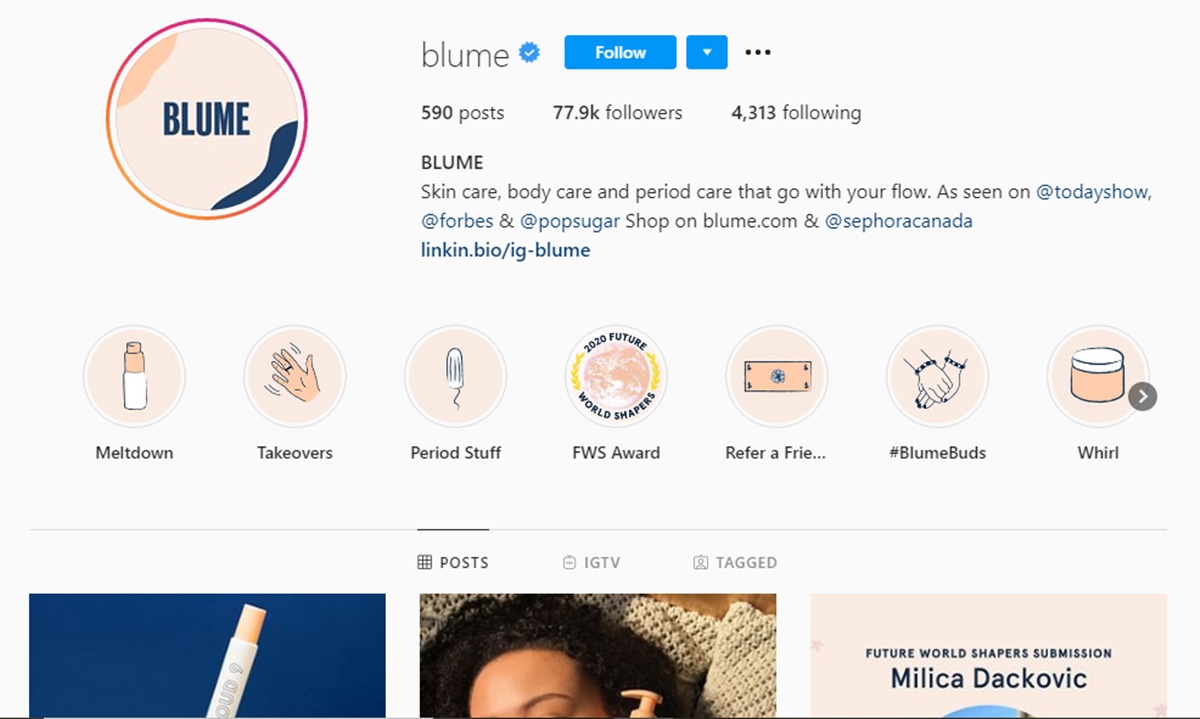Open the Takeovers highlight icon
The width and height of the screenshot is (1200, 719).
tap(295, 377)
